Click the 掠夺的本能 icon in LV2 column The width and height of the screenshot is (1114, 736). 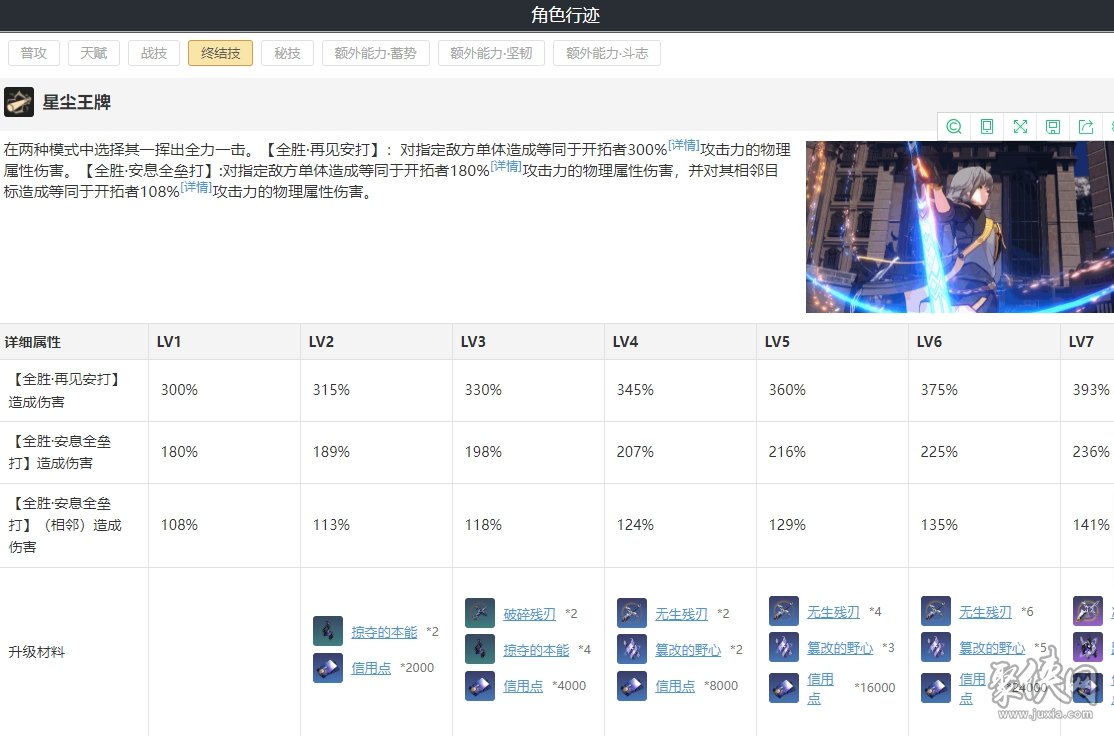click(x=328, y=631)
